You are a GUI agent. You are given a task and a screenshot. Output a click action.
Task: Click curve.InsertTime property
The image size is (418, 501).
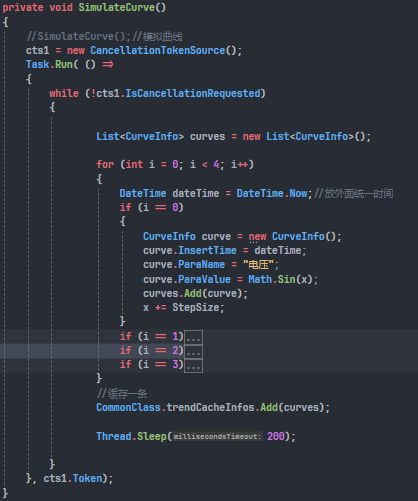190,250
